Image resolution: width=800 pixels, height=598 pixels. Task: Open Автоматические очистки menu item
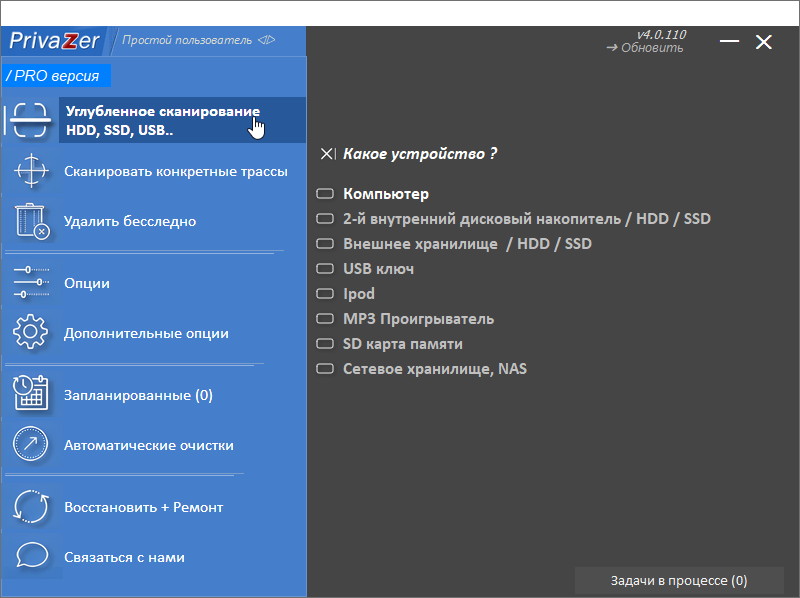click(149, 445)
